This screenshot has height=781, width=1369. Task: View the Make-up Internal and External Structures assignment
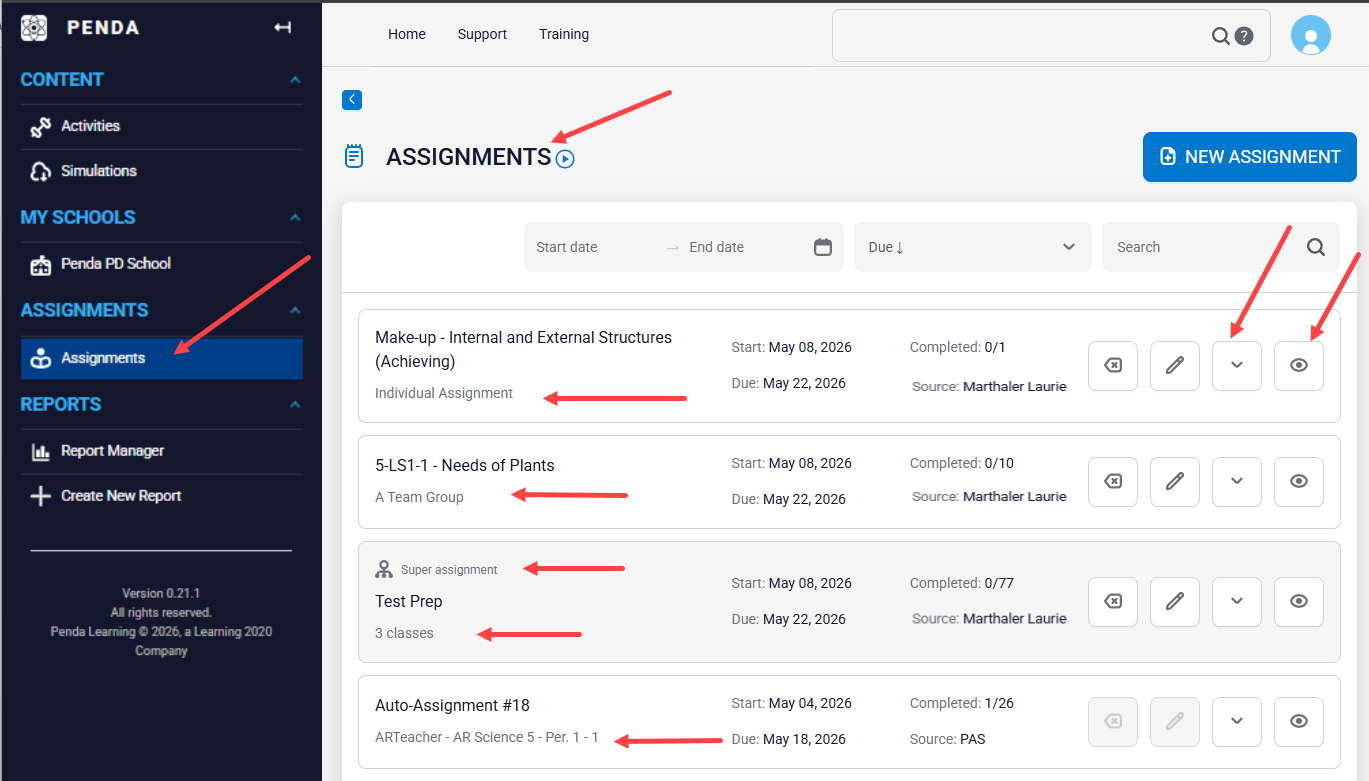(x=1299, y=366)
